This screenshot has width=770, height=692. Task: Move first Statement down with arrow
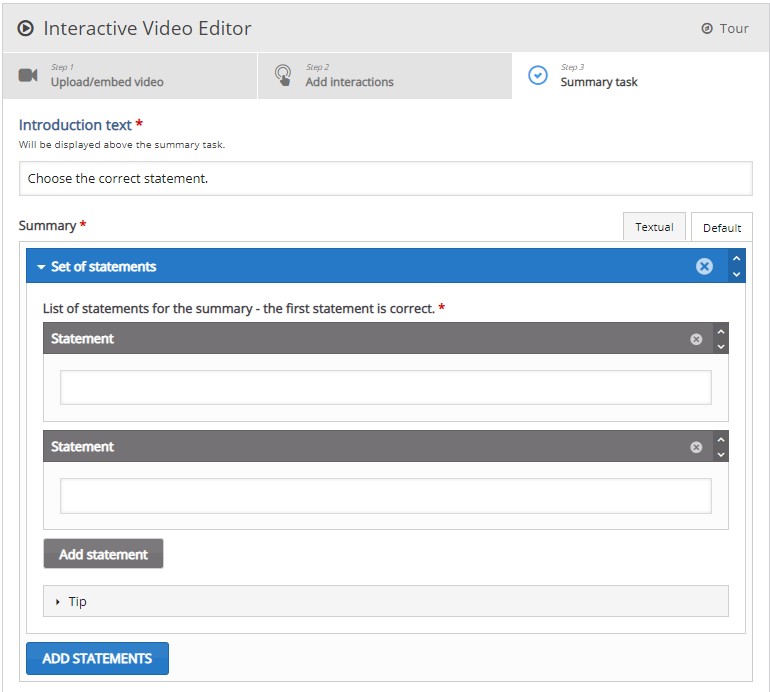tap(721, 346)
